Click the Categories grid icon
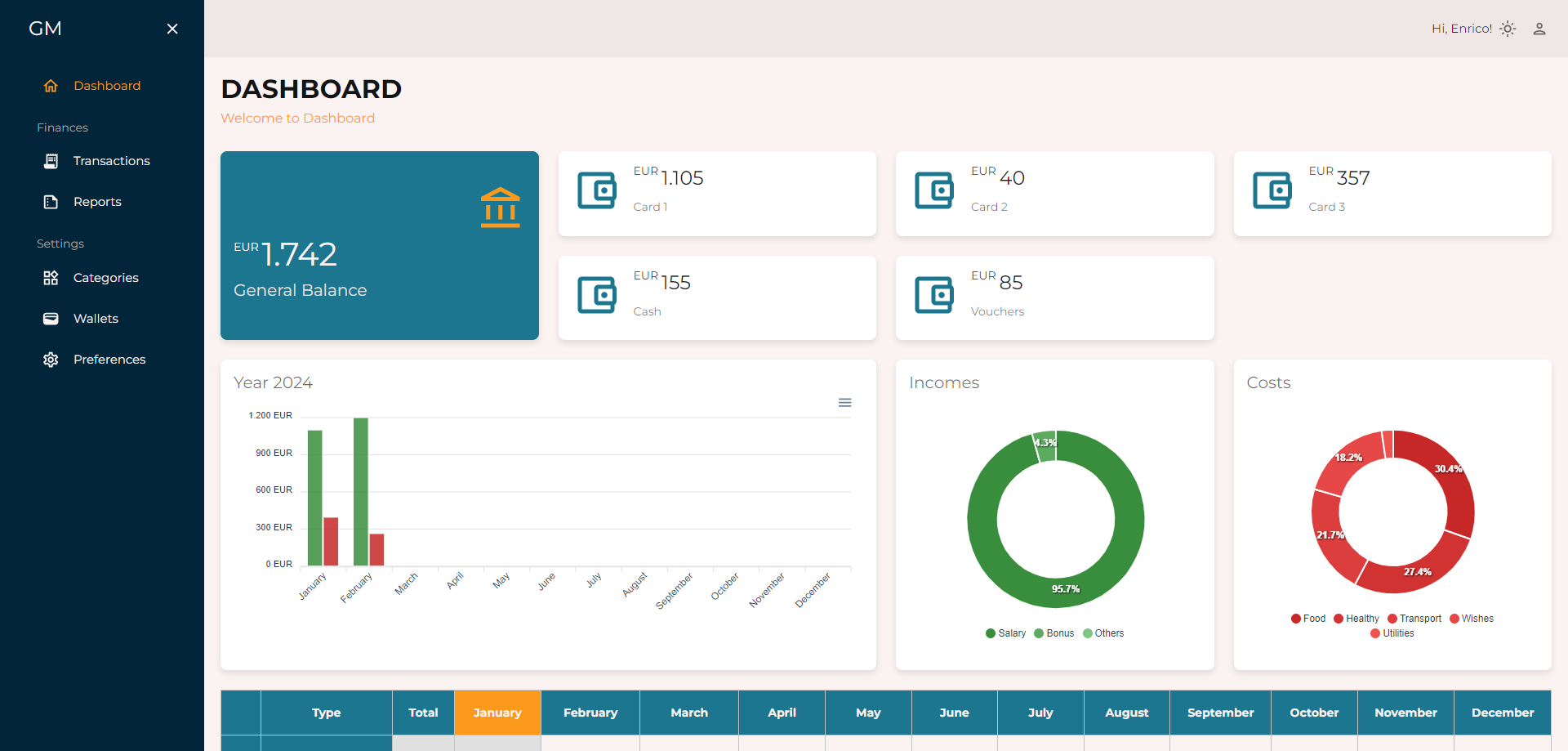Viewport: 1568px width, 751px height. (x=51, y=278)
